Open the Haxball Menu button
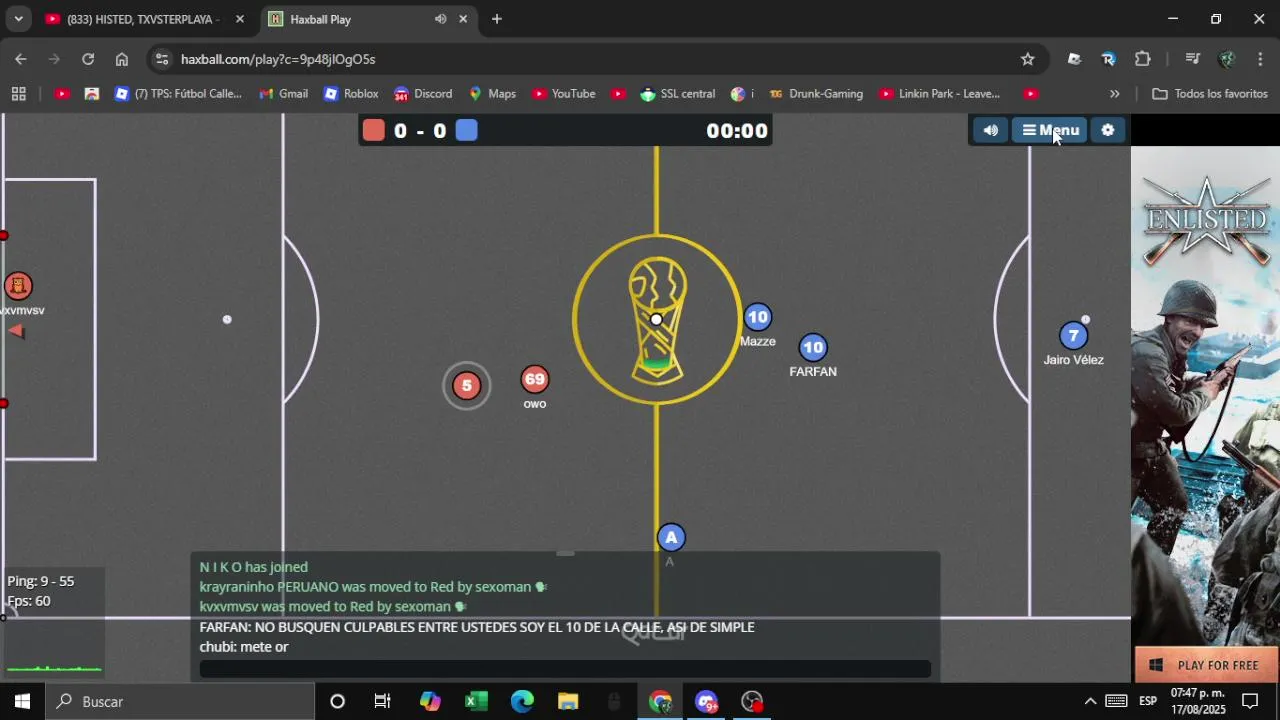This screenshot has width=1280, height=720. (1050, 130)
